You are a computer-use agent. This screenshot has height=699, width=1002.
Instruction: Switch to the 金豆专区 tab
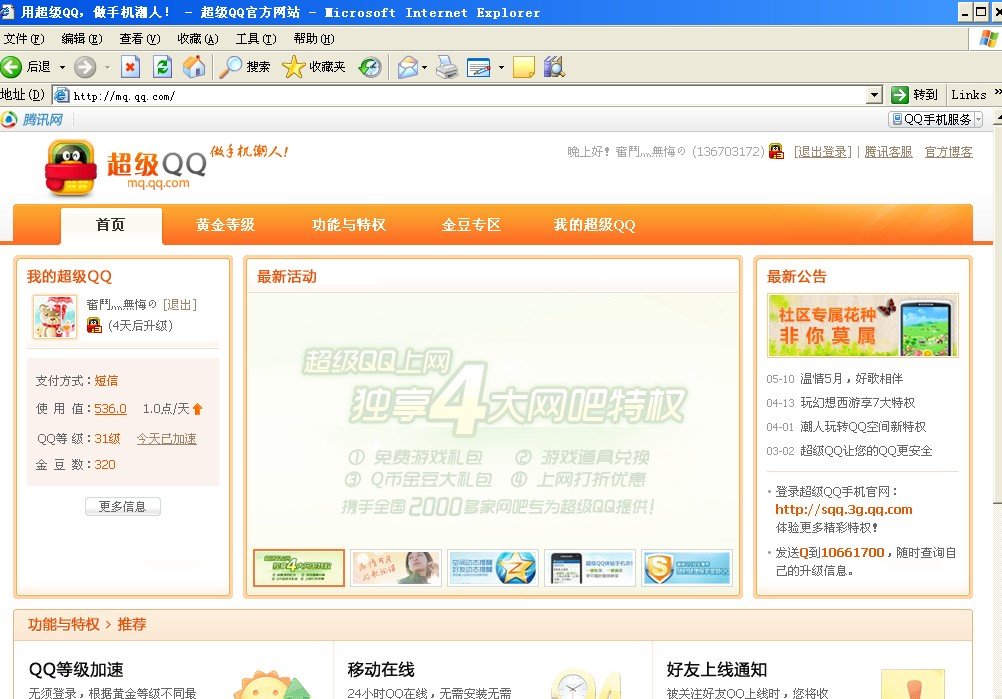point(472,224)
